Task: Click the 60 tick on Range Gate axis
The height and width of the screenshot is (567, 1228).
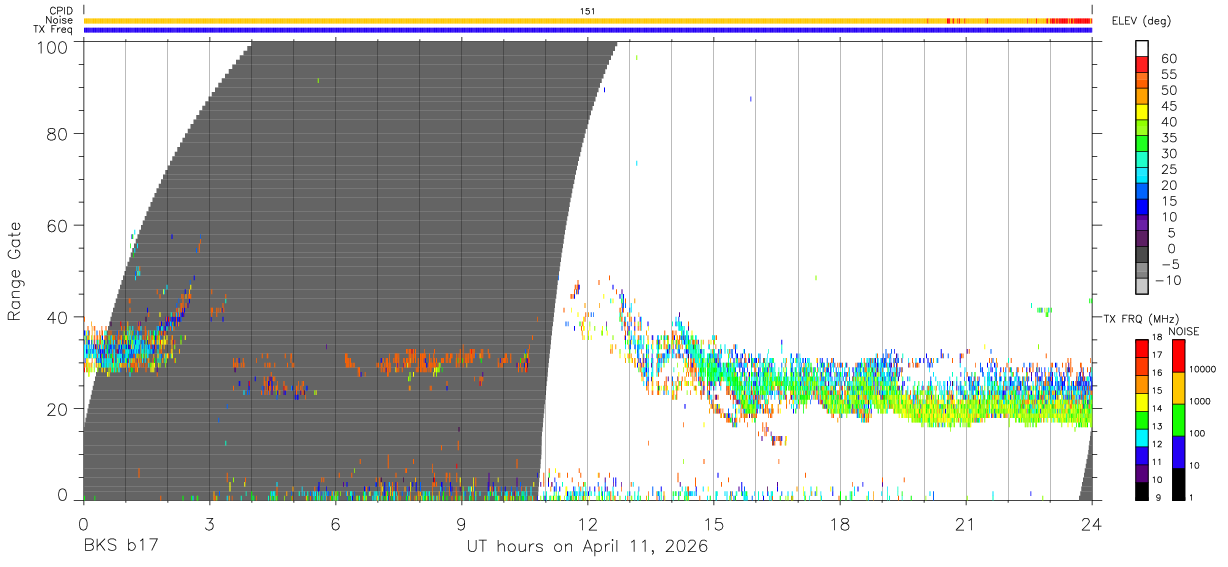Action: point(56,225)
